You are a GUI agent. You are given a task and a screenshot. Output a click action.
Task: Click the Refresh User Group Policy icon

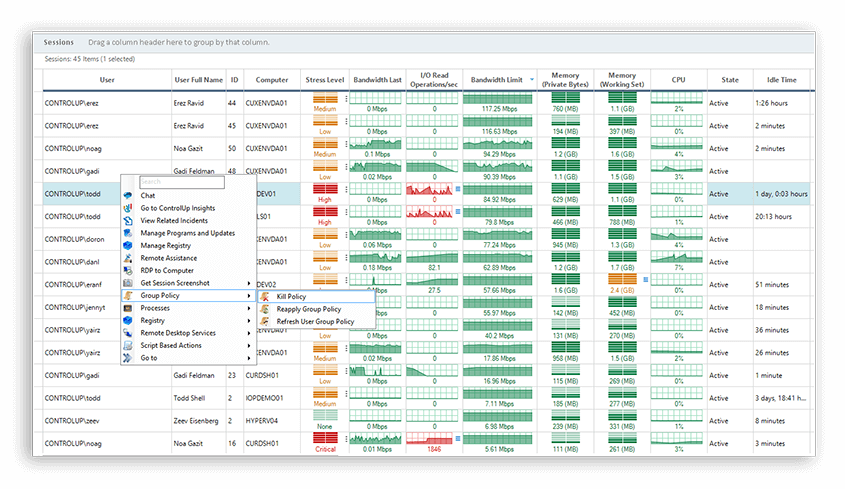tap(265, 321)
